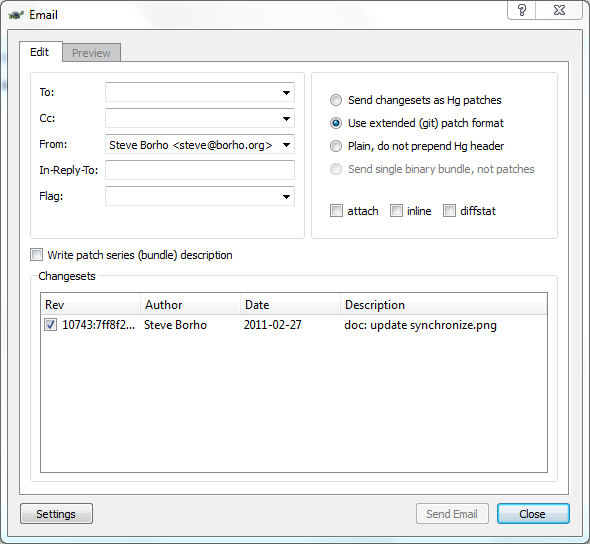Expand the From address dropdown
Screen dimensions: 590x544
pos(286,144)
